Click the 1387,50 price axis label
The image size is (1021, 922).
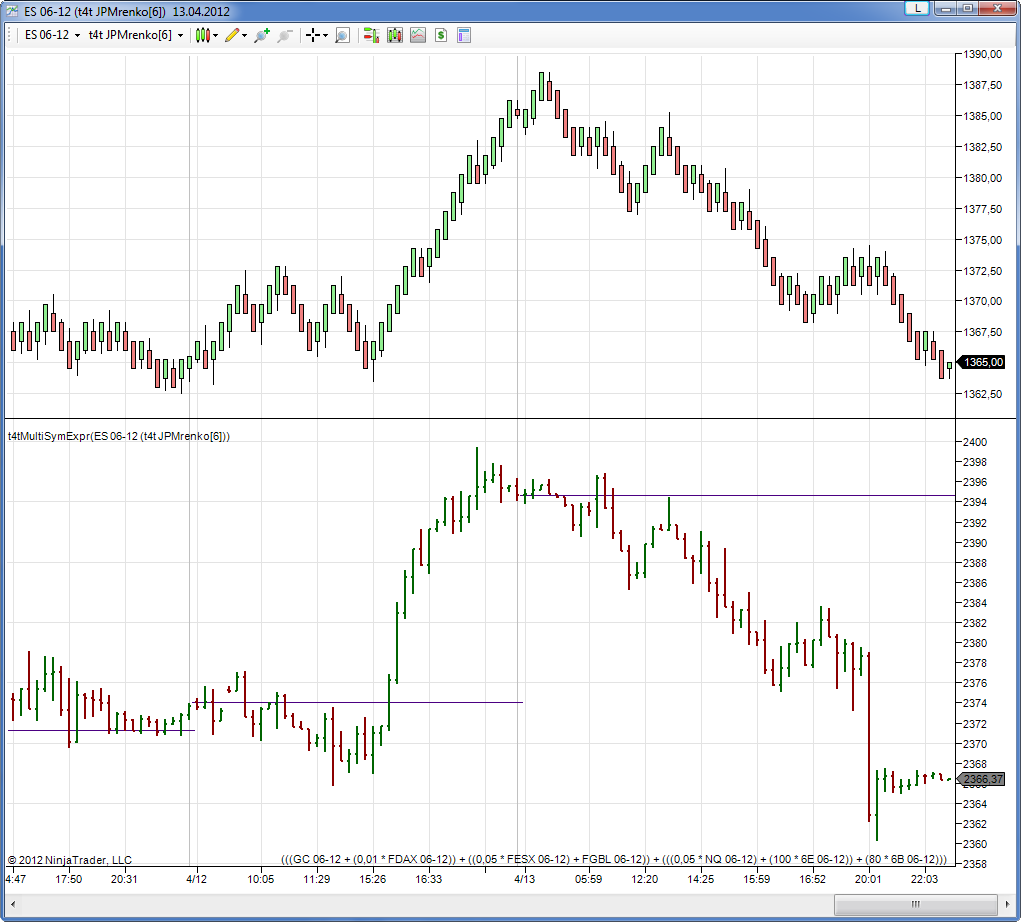(x=983, y=85)
